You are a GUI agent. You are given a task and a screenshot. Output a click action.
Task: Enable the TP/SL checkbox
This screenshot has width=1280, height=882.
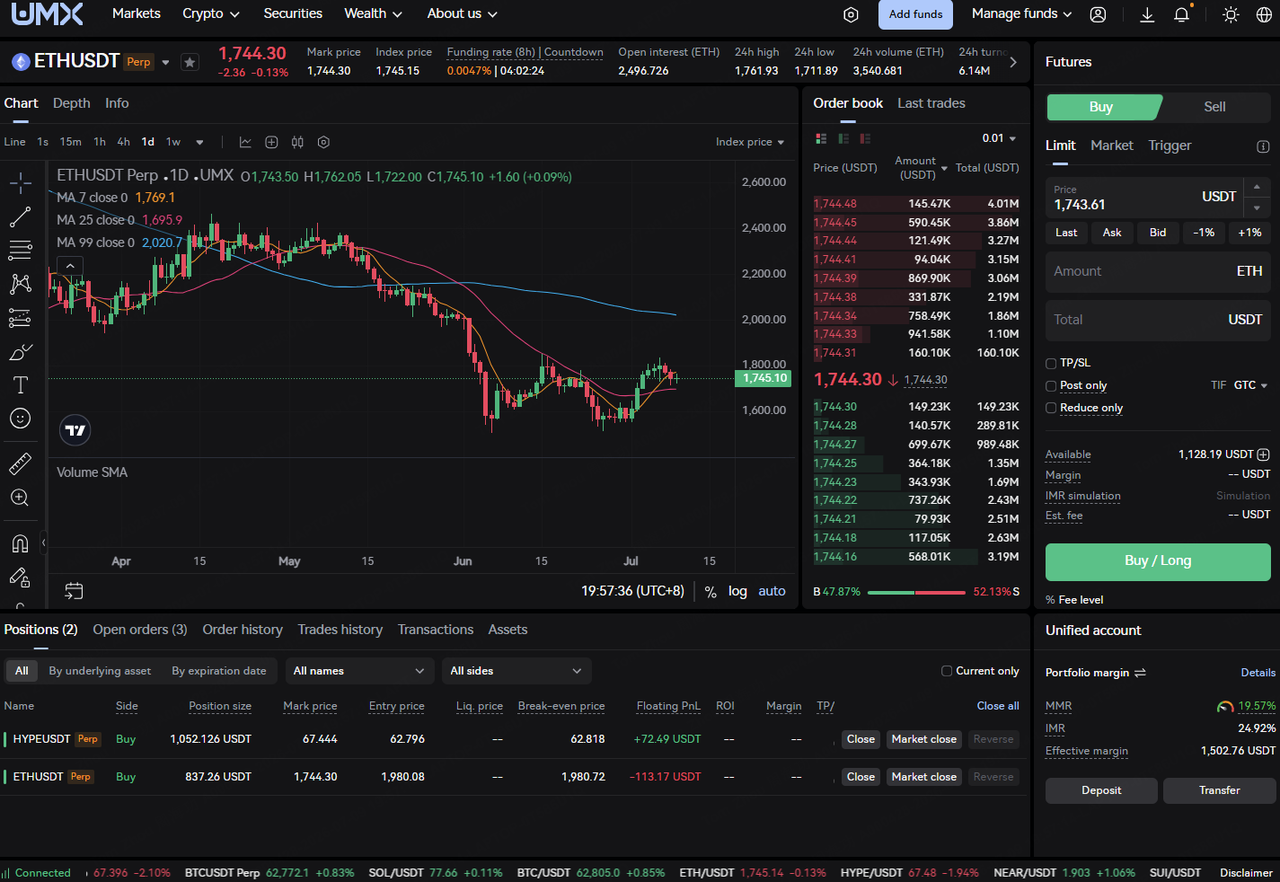click(1051, 363)
